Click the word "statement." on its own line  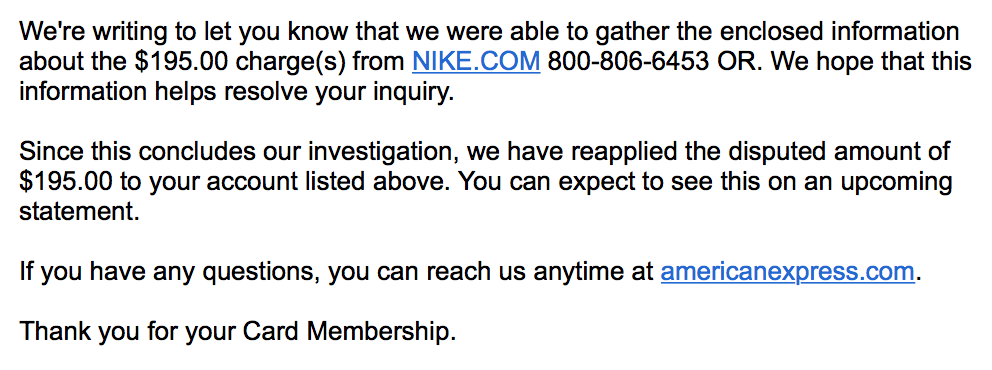coord(79,212)
